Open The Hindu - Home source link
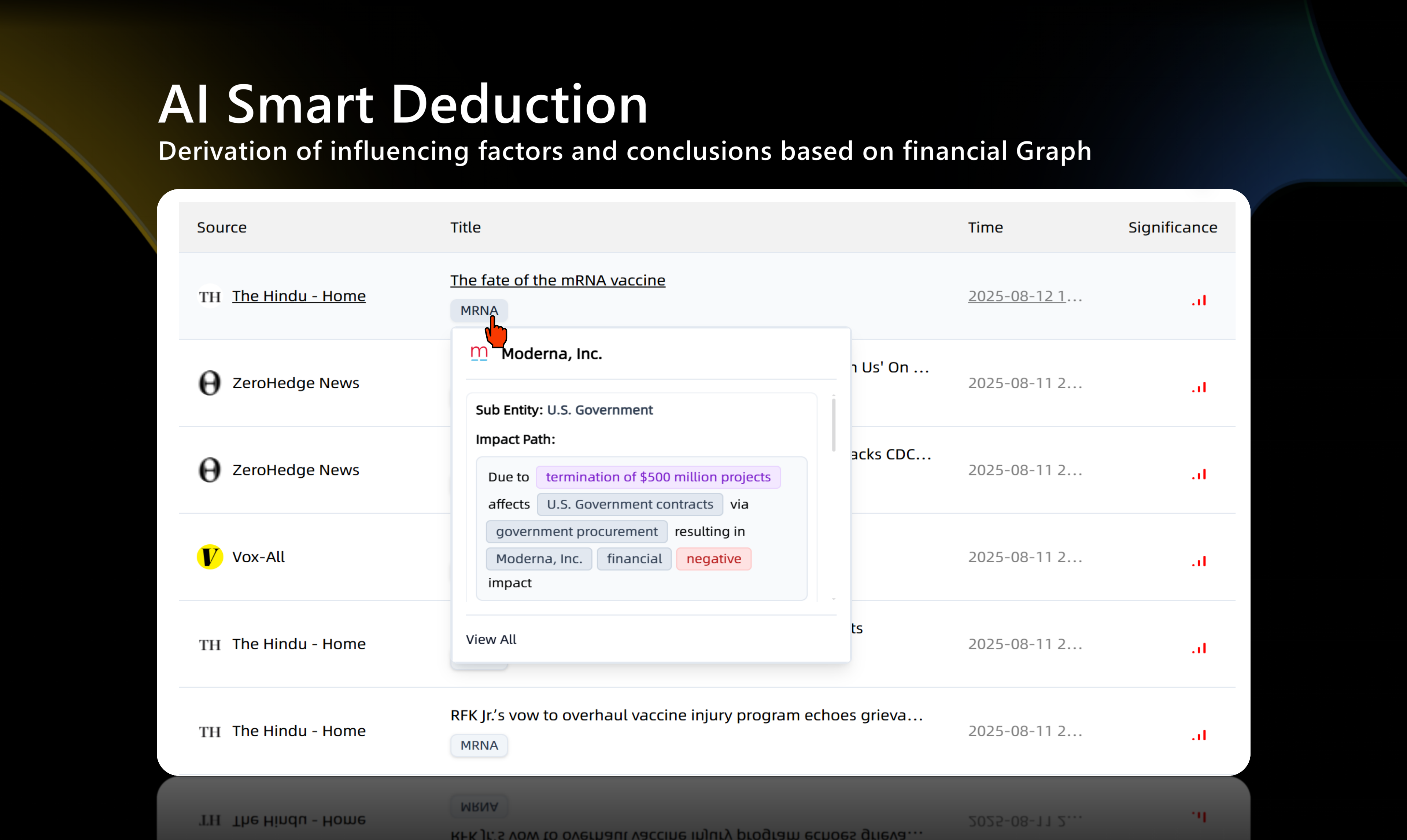The image size is (1407, 840). coord(299,296)
